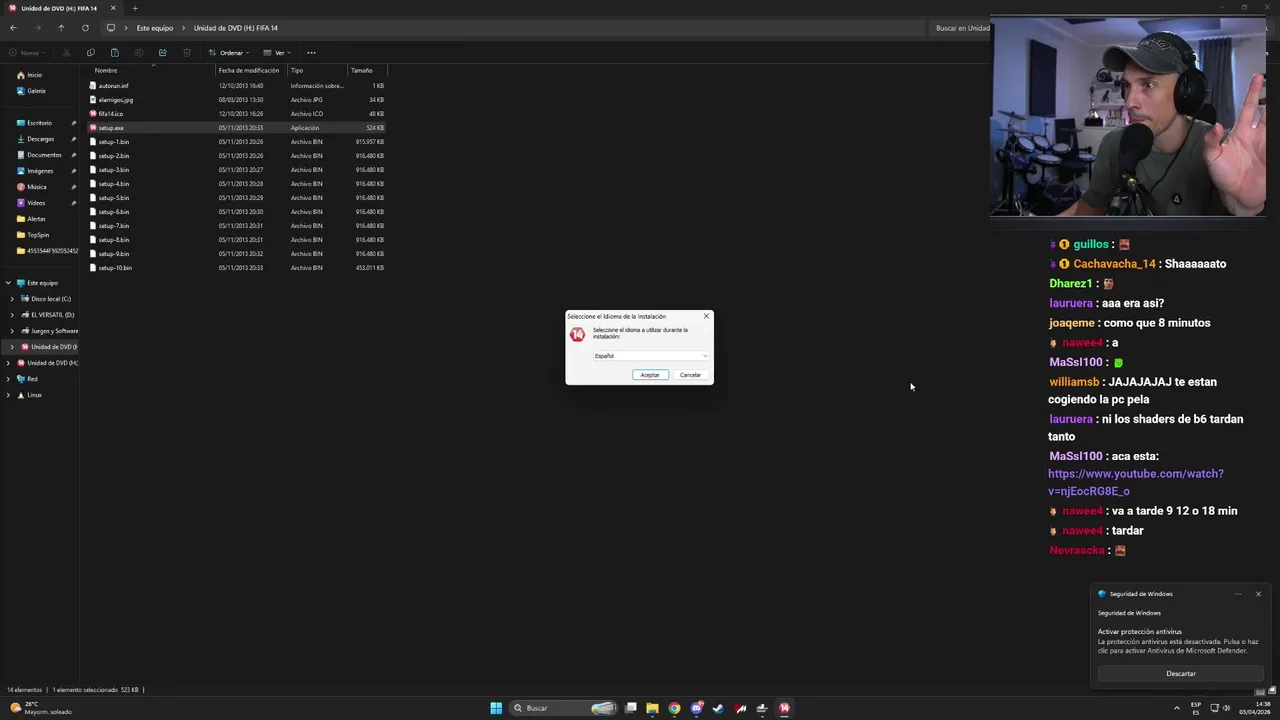Refresh the FIFA 14 folder view
The image size is (1280, 720).
click(85, 28)
